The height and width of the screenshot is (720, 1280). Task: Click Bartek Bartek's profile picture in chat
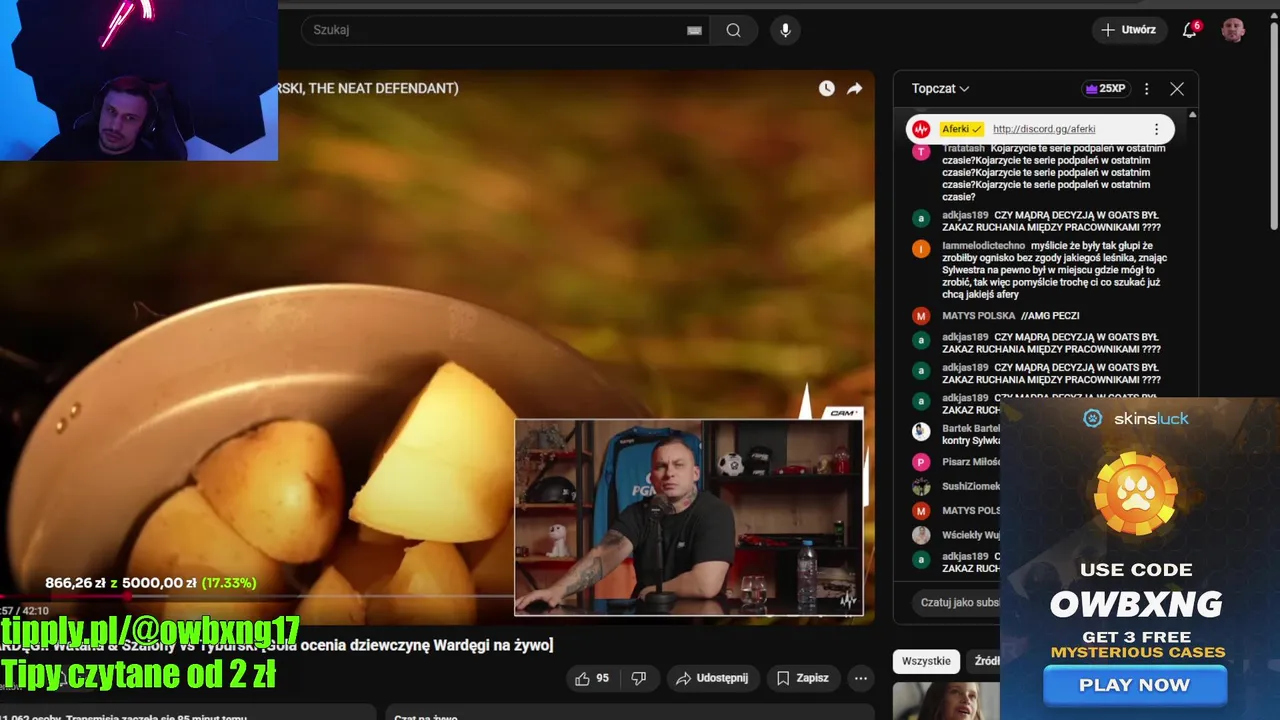tap(921, 432)
